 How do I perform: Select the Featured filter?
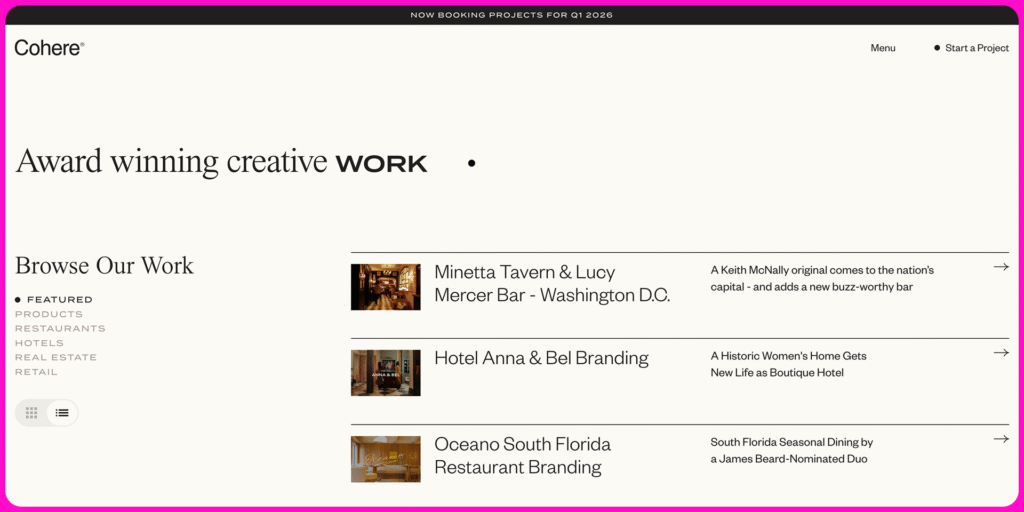tap(59, 300)
